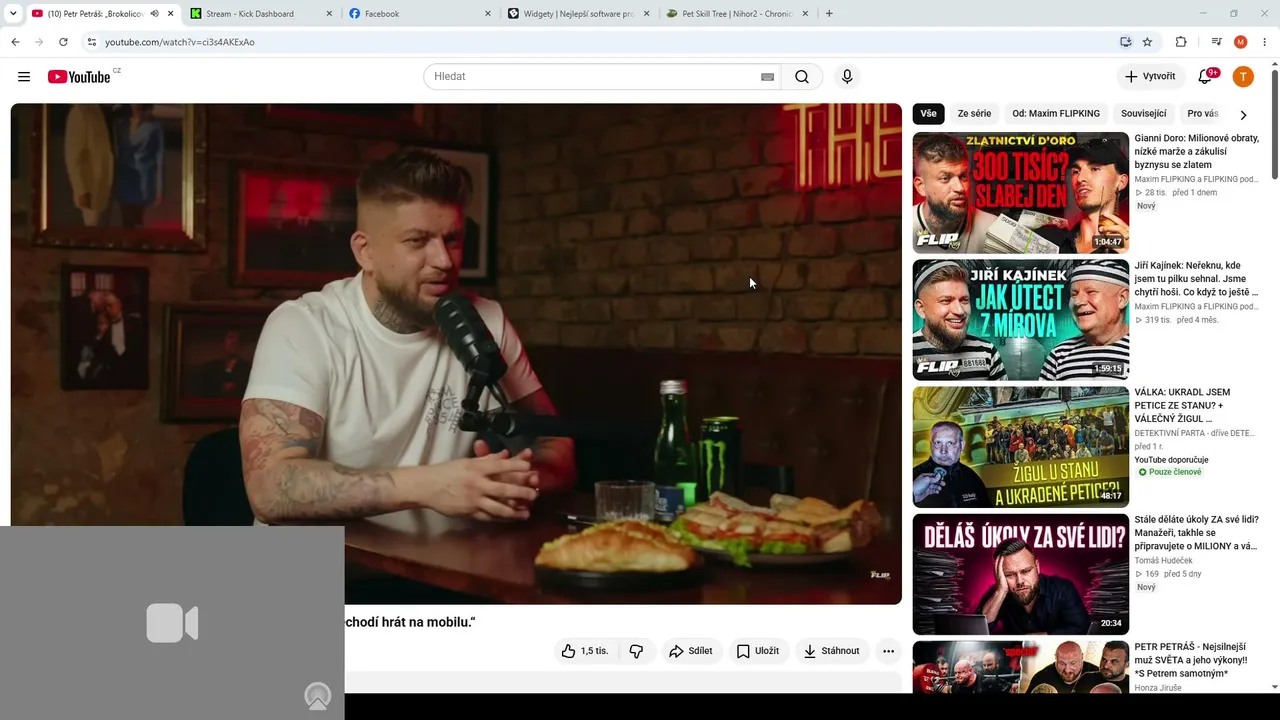The image size is (1280, 720).
Task: Click the Uložit save button
Action: pyautogui.click(x=758, y=651)
